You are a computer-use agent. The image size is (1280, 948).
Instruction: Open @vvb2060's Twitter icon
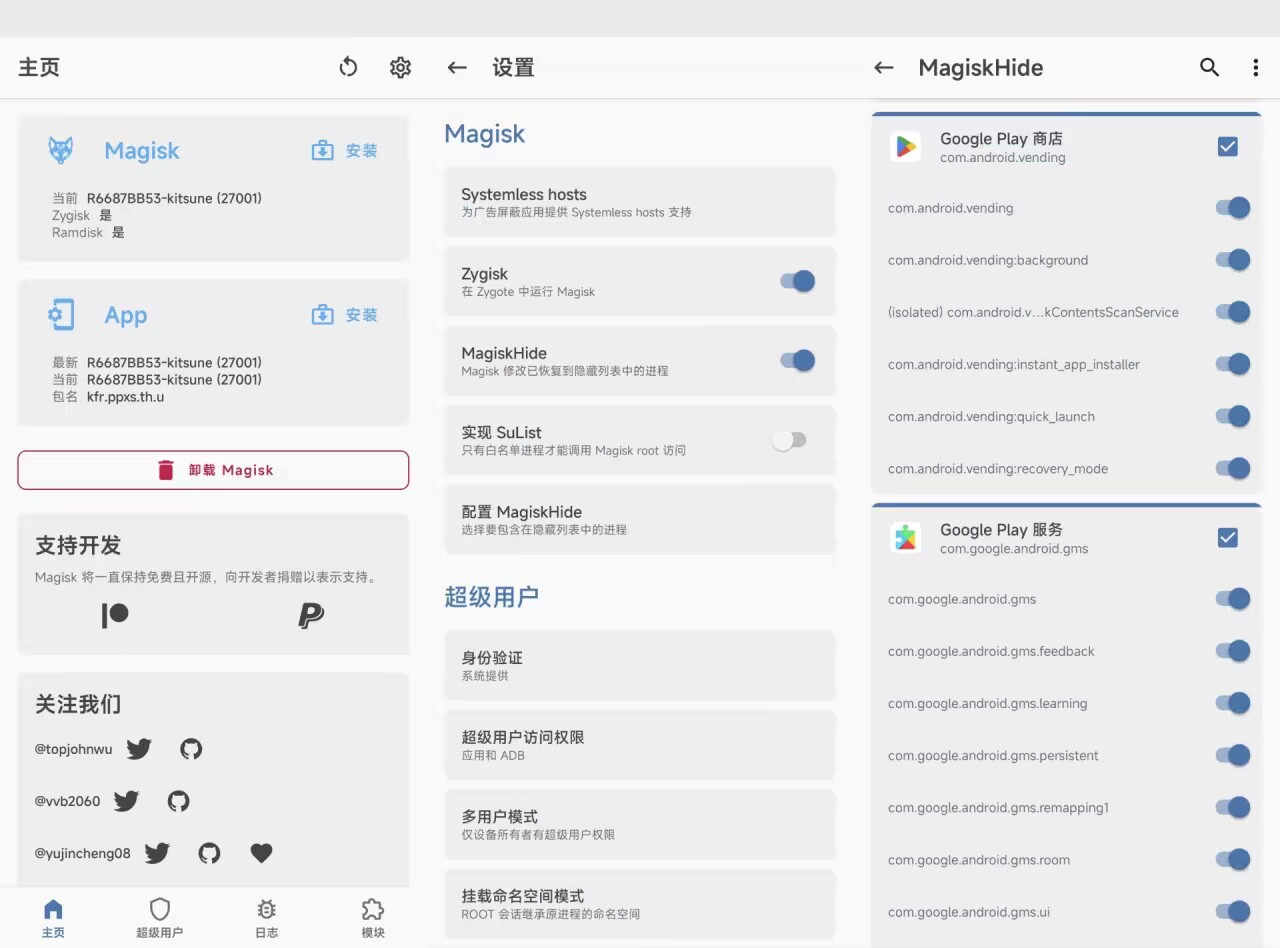tap(126, 801)
